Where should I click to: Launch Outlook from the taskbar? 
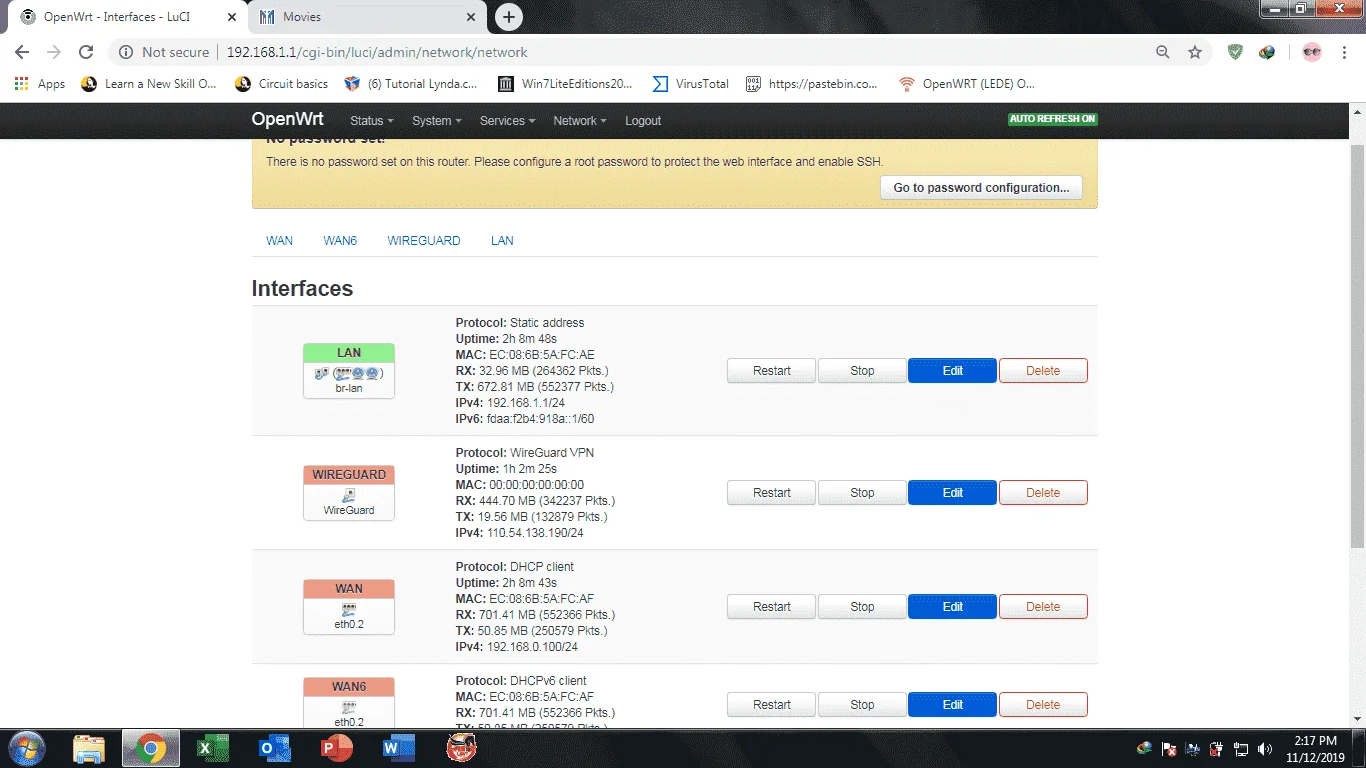[274, 748]
